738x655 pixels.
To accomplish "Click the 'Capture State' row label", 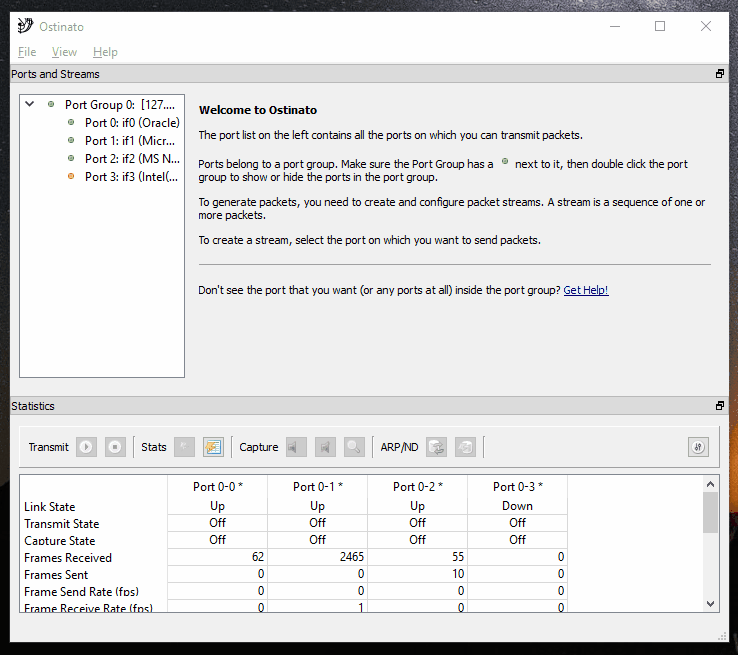I will pos(60,541).
